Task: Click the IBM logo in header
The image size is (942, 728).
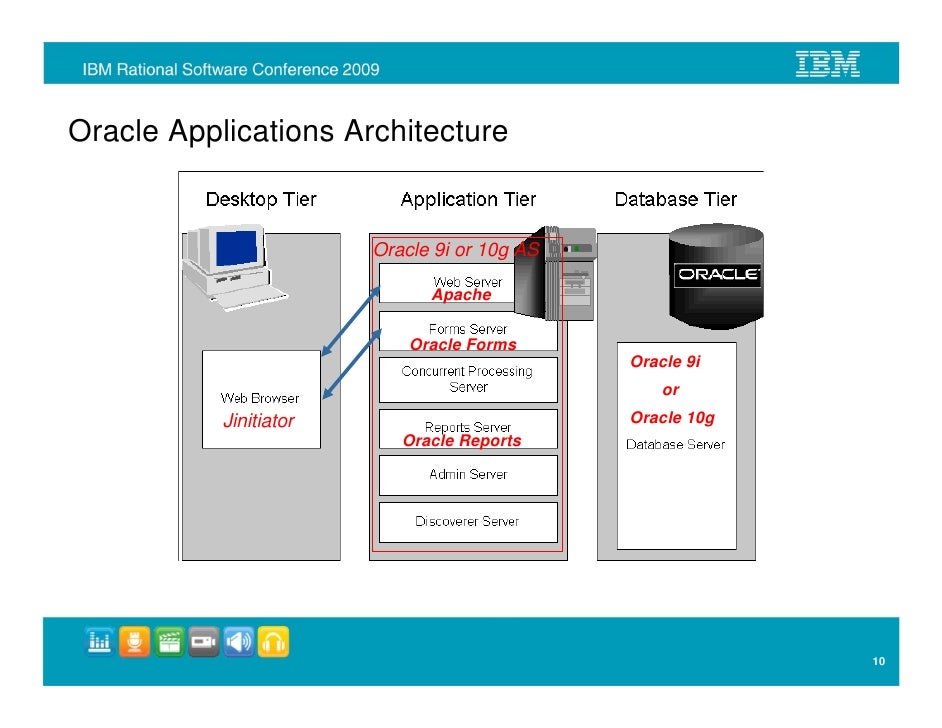Action: tap(828, 64)
